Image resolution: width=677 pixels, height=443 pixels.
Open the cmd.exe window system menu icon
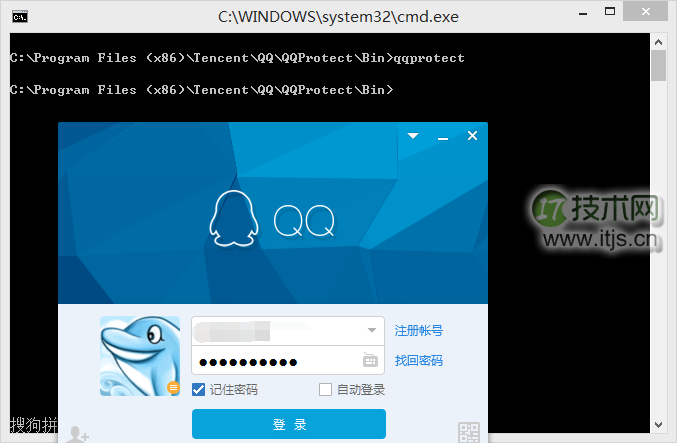[20, 17]
